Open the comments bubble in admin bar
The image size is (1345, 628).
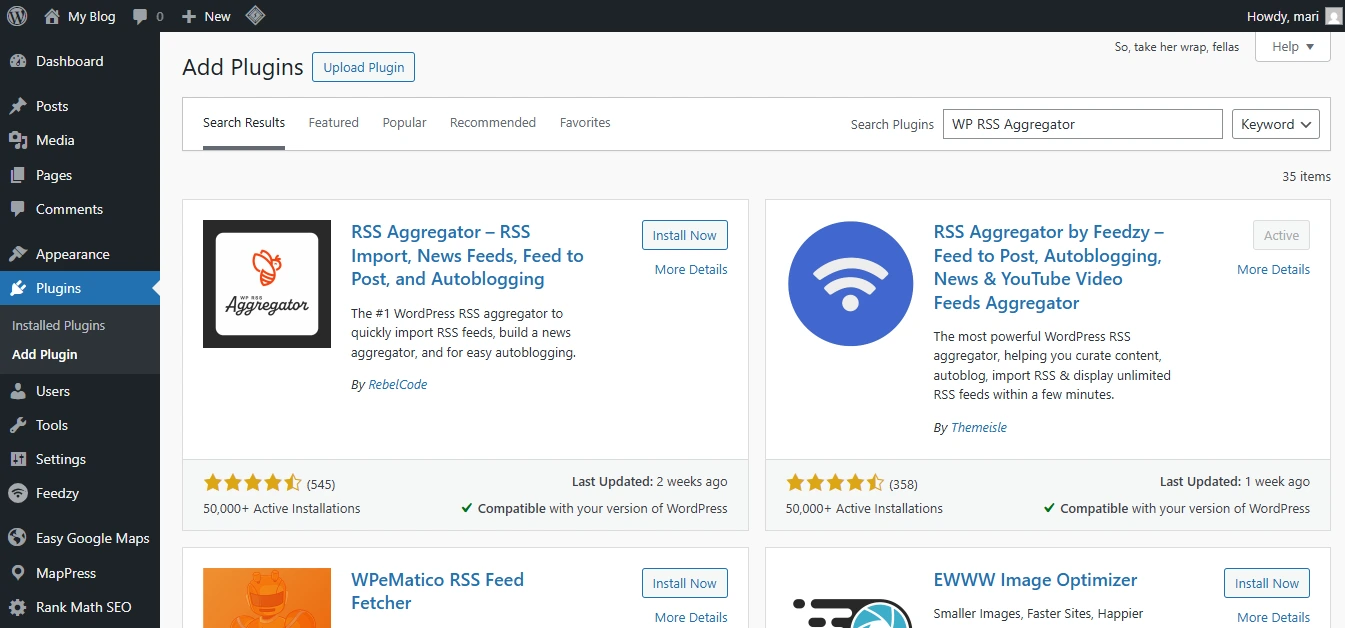click(x=148, y=16)
